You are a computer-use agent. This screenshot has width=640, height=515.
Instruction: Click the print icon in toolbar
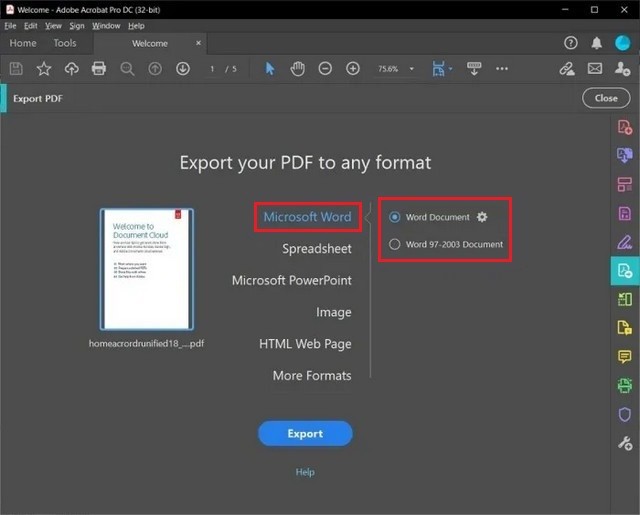coord(99,69)
